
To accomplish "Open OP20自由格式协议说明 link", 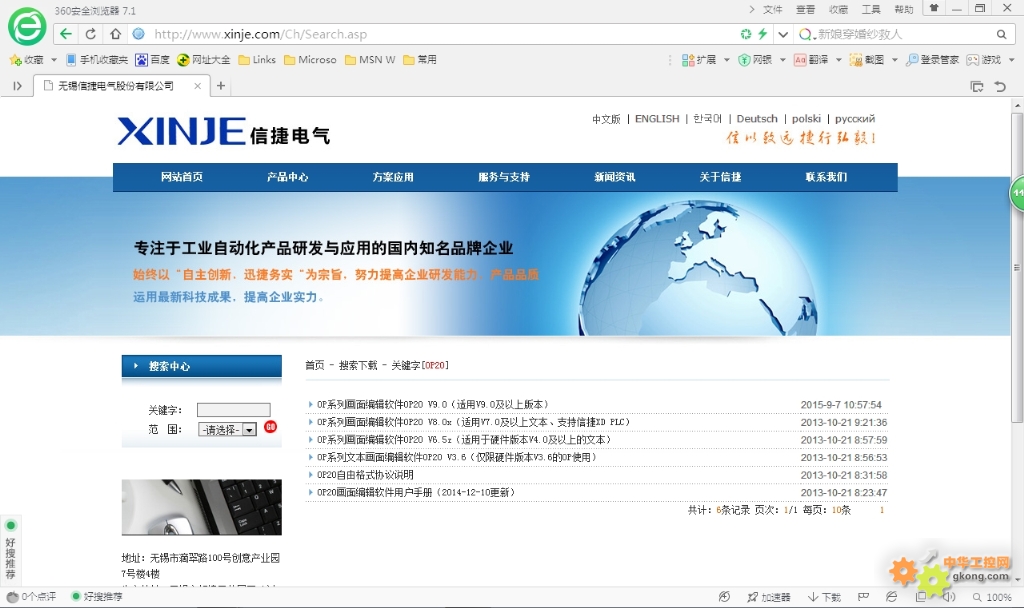I will (365, 475).
